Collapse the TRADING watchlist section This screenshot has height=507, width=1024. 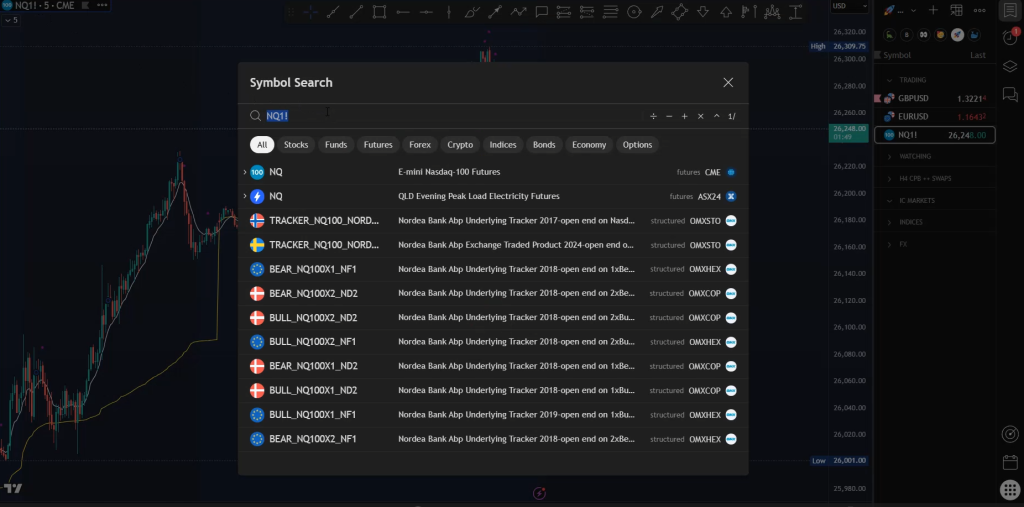[x=890, y=80]
